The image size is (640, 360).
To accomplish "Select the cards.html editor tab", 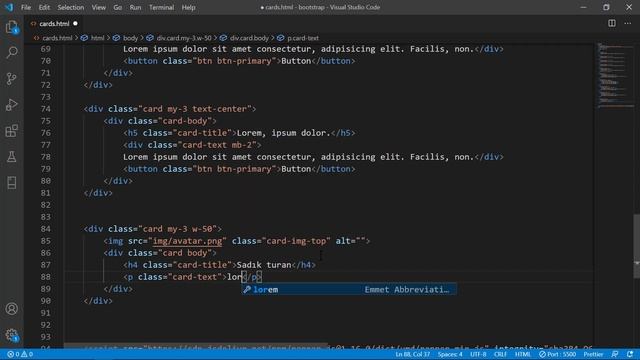I will point(54,24).
